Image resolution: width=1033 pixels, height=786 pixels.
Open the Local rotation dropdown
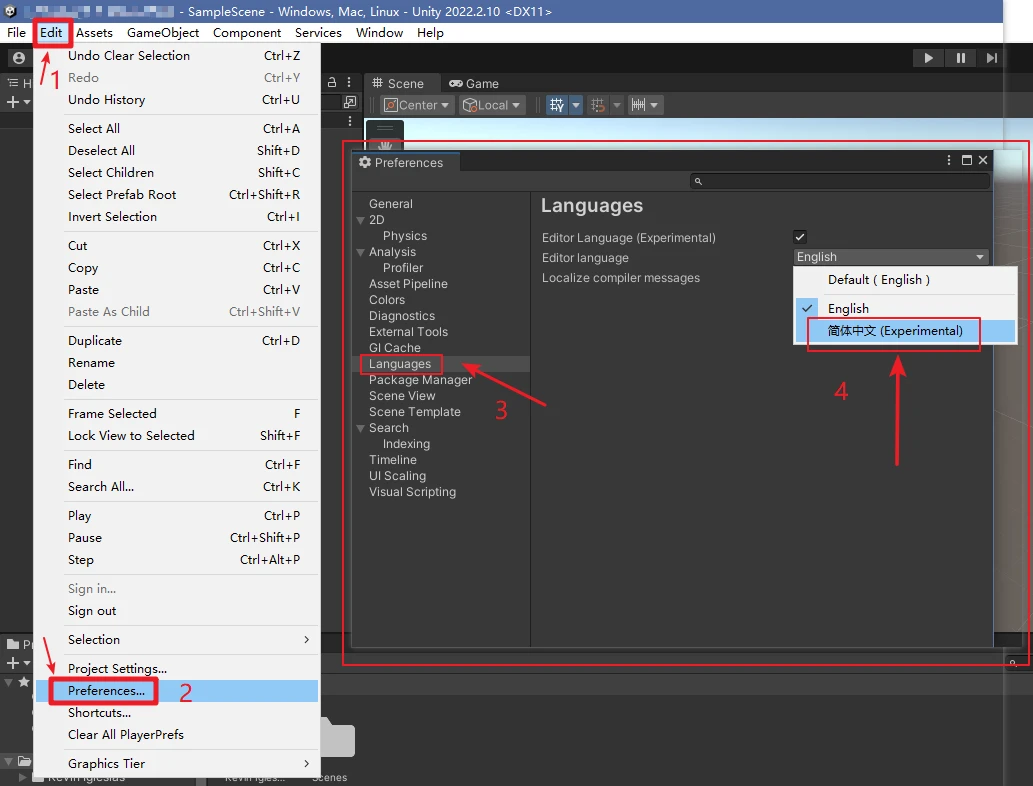pos(491,105)
